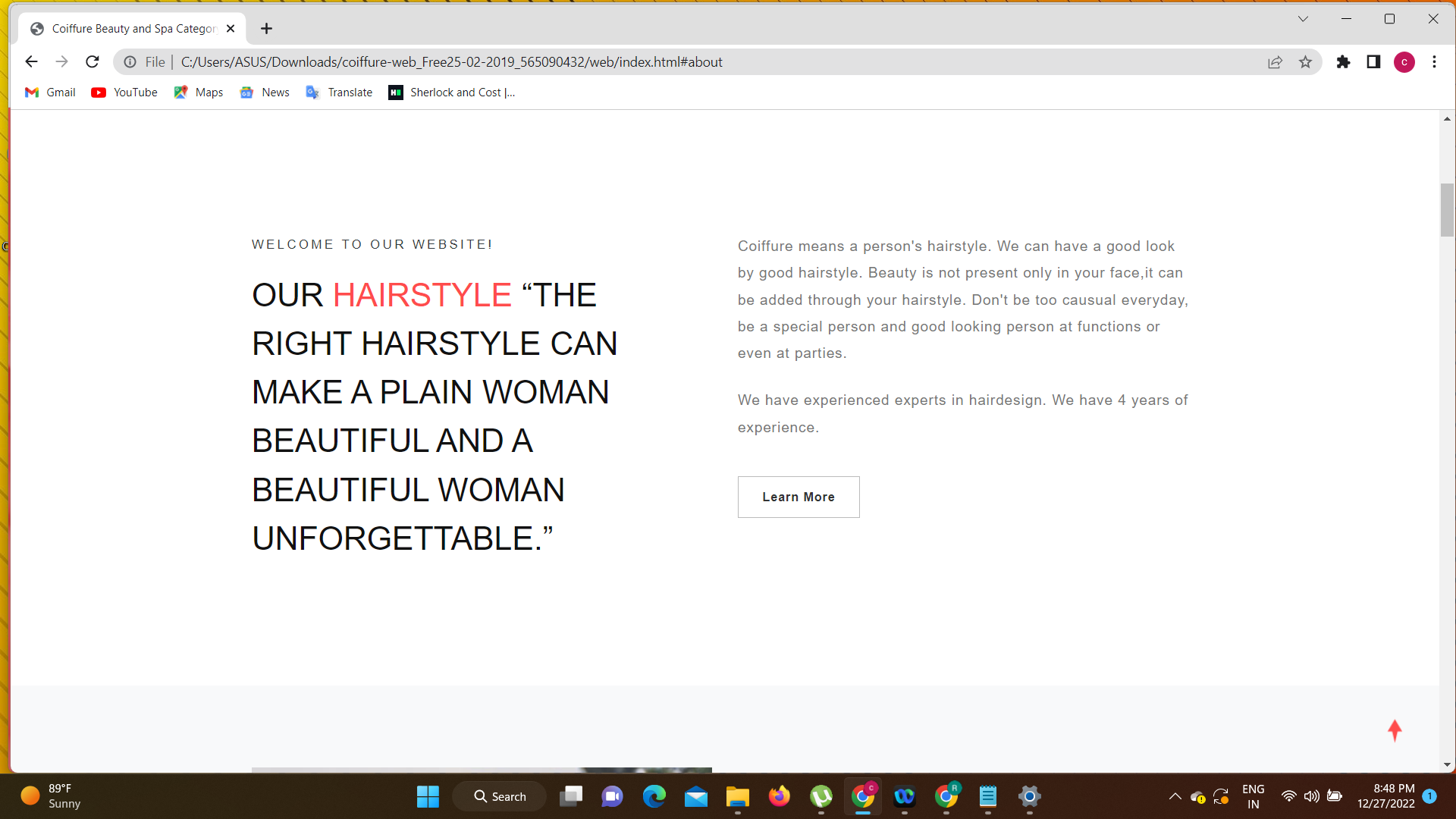Open the YouTube bookmark

tap(124, 93)
